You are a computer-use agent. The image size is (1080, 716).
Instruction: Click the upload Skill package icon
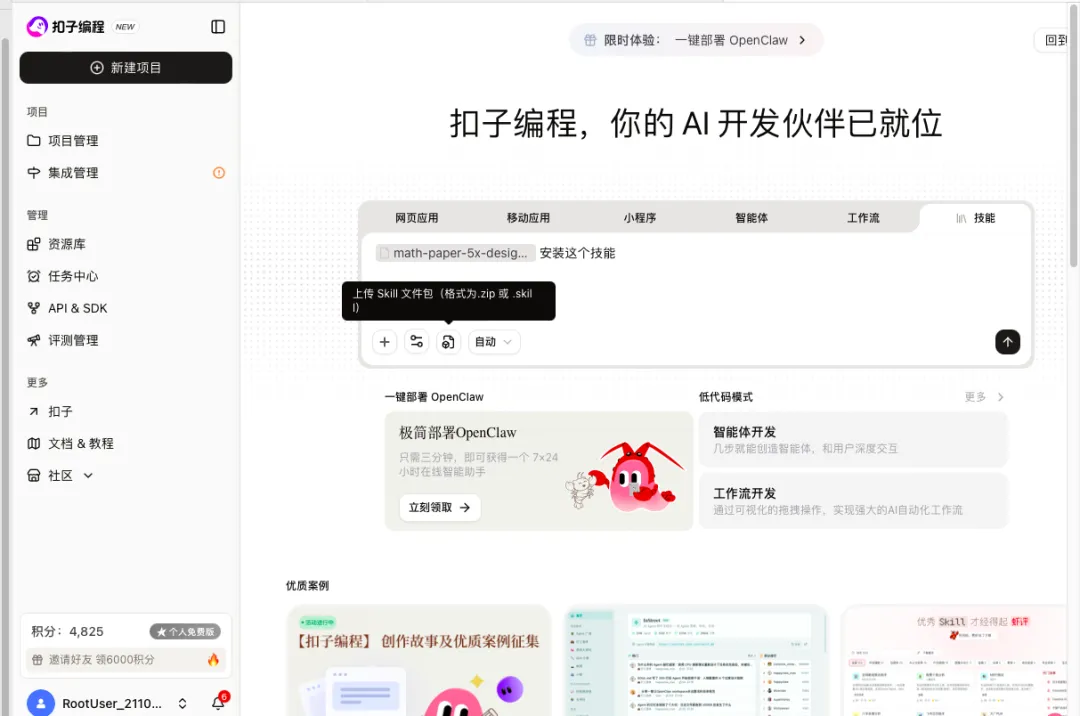click(448, 342)
